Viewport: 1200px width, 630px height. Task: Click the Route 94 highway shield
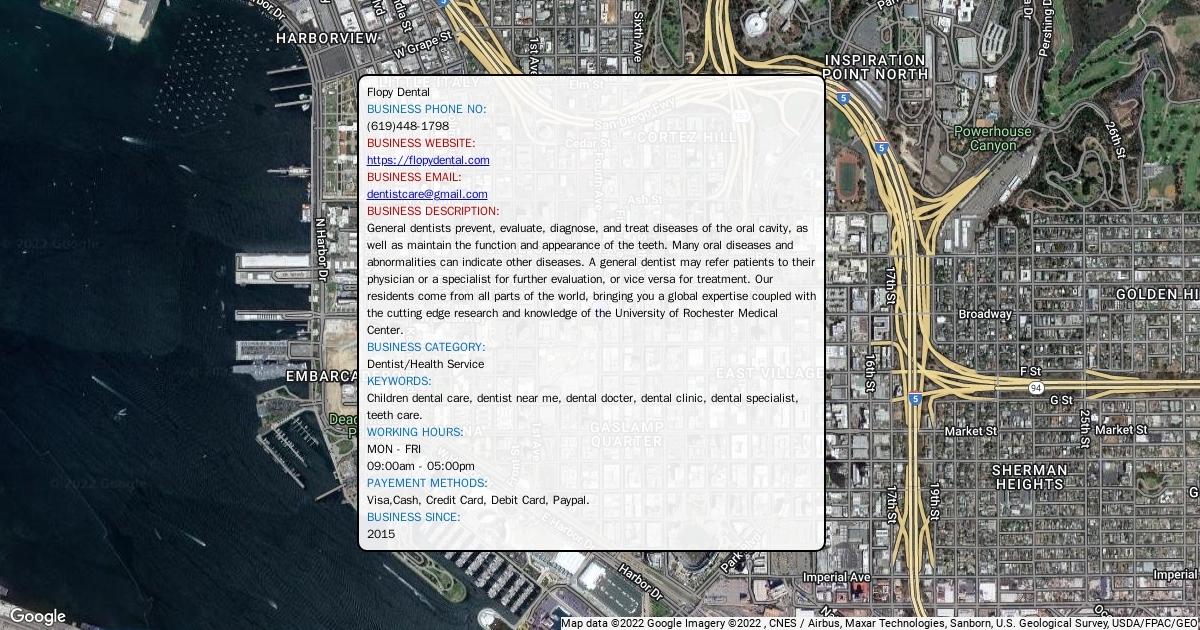click(x=1036, y=387)
